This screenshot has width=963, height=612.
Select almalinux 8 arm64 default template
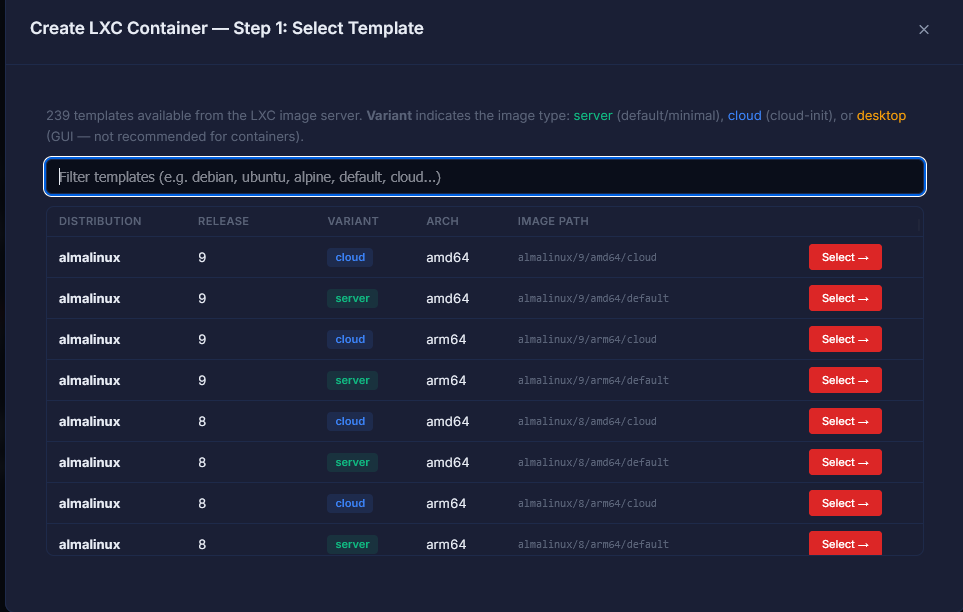(844, 543)
